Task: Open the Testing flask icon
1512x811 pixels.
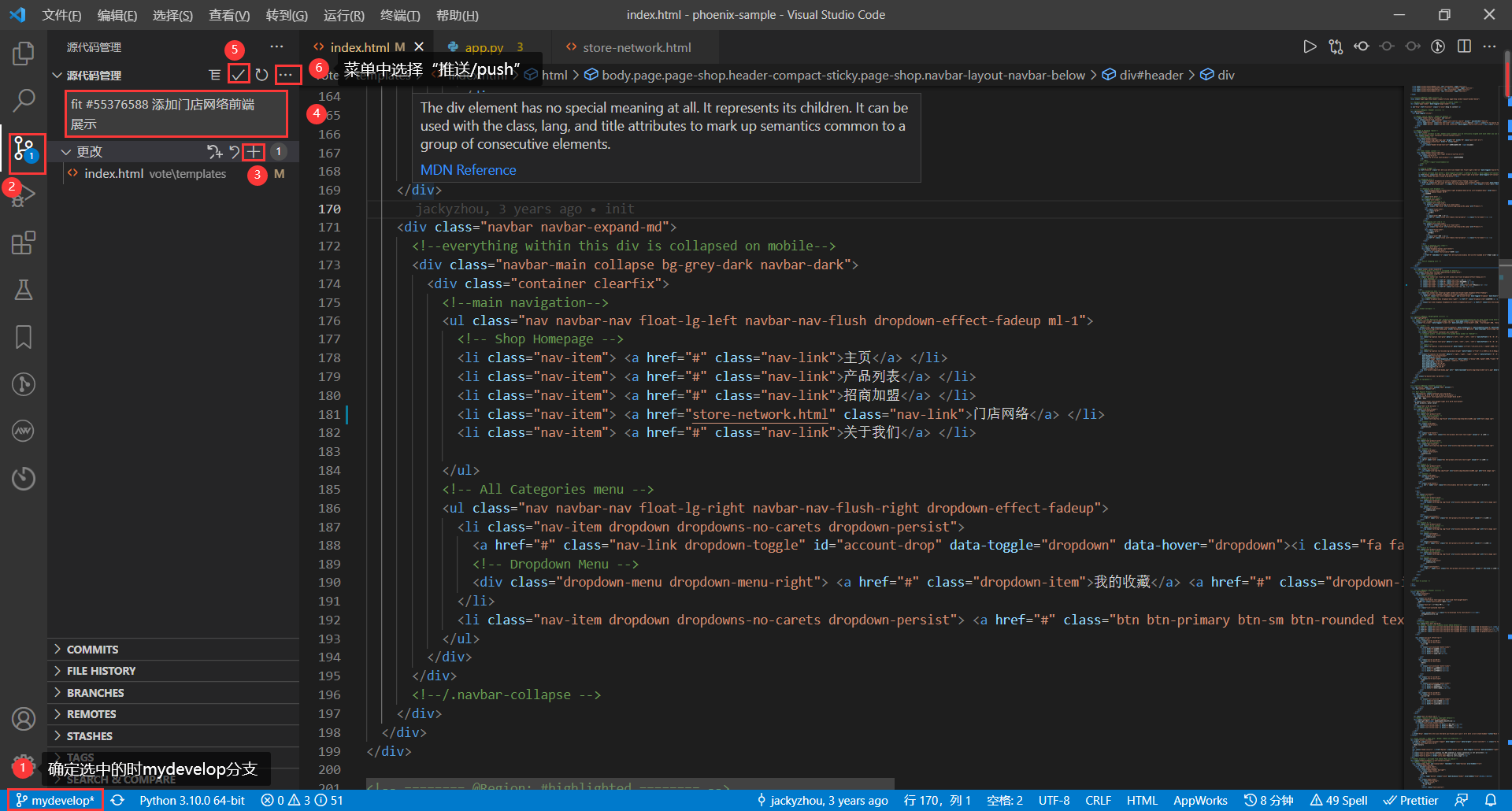Action: tap(24, 290)
